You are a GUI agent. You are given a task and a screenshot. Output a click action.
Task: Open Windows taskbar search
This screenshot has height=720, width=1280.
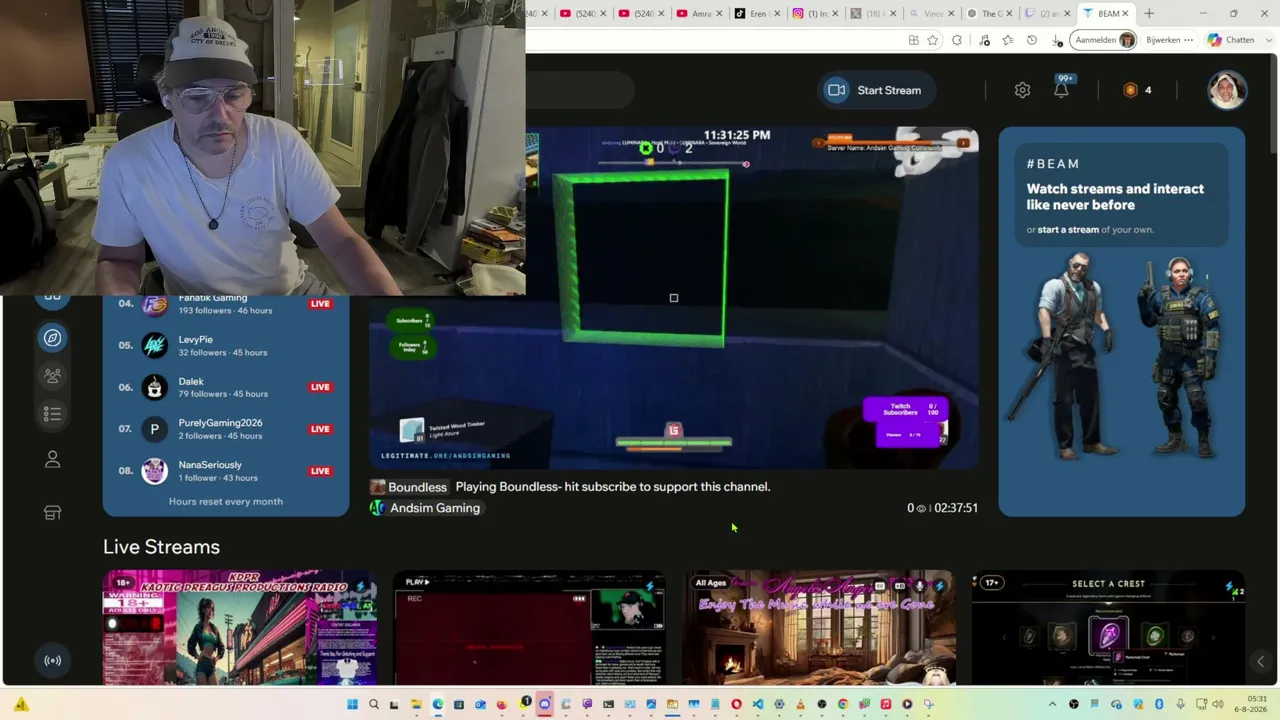[374, 704]
